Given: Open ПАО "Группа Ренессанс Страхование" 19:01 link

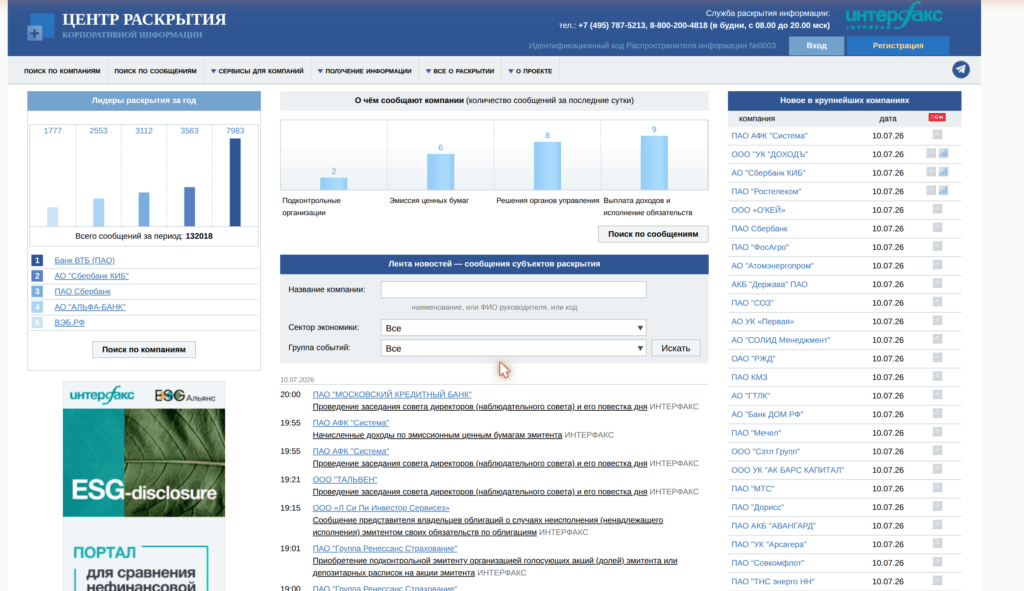Looking at the screenshot, I should (x=385, y=549).
